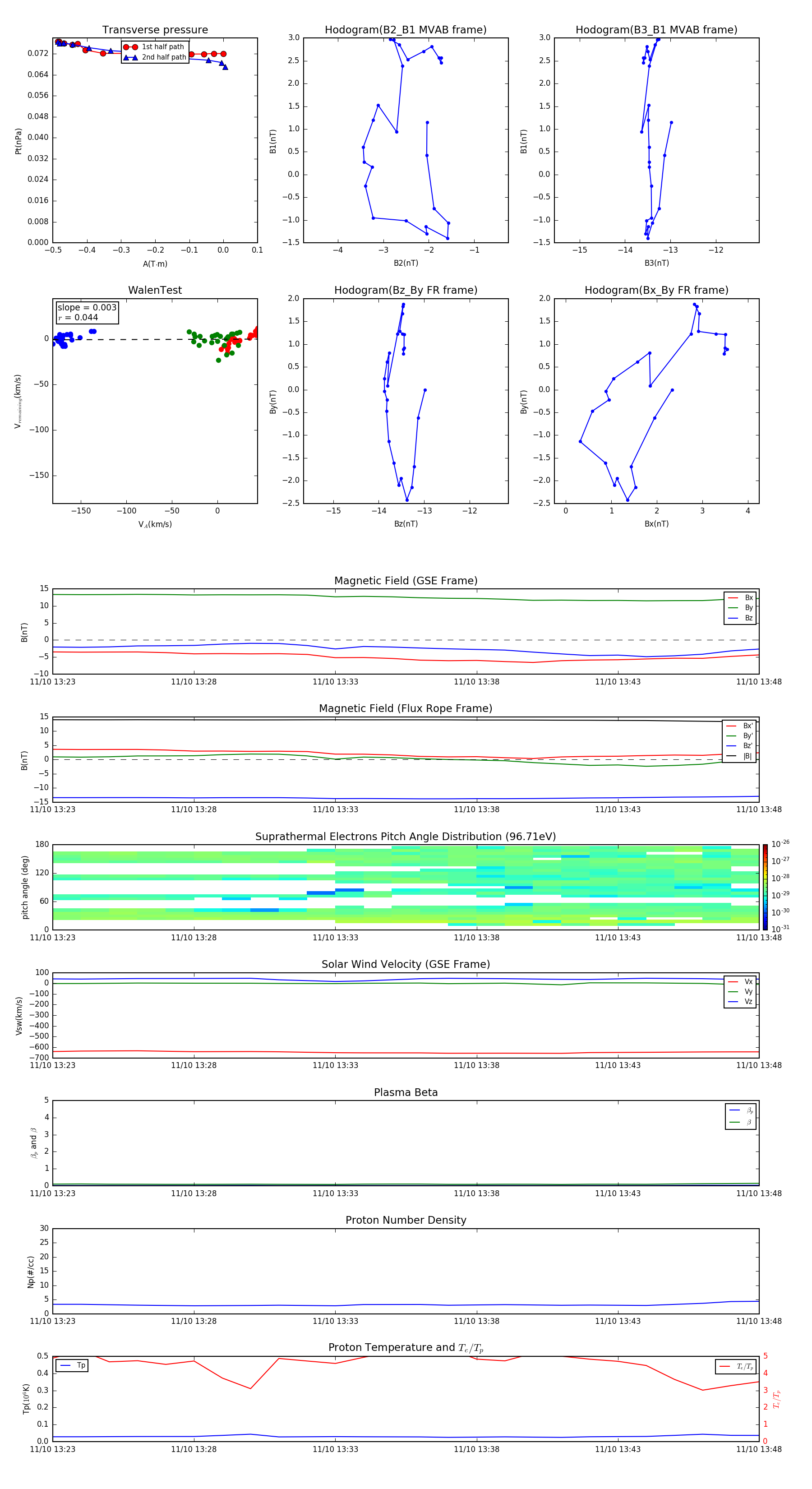Click 'Bx' legend entry in GSE magnetic field
The height and width of the screenshot is (1489, 812).
point(740,598)
